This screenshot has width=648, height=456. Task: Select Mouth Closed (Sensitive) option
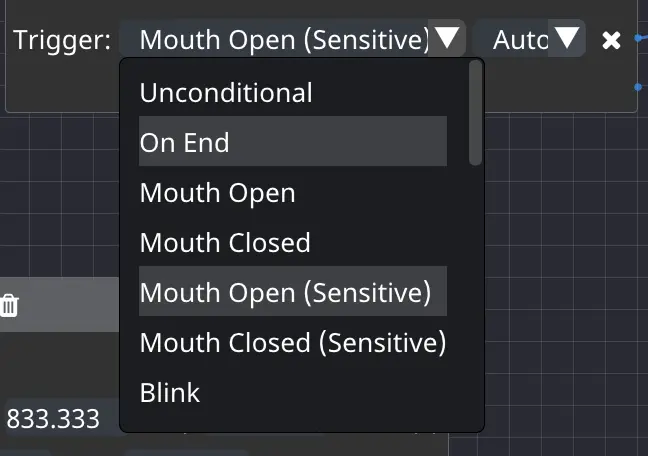tap(293, 342)
